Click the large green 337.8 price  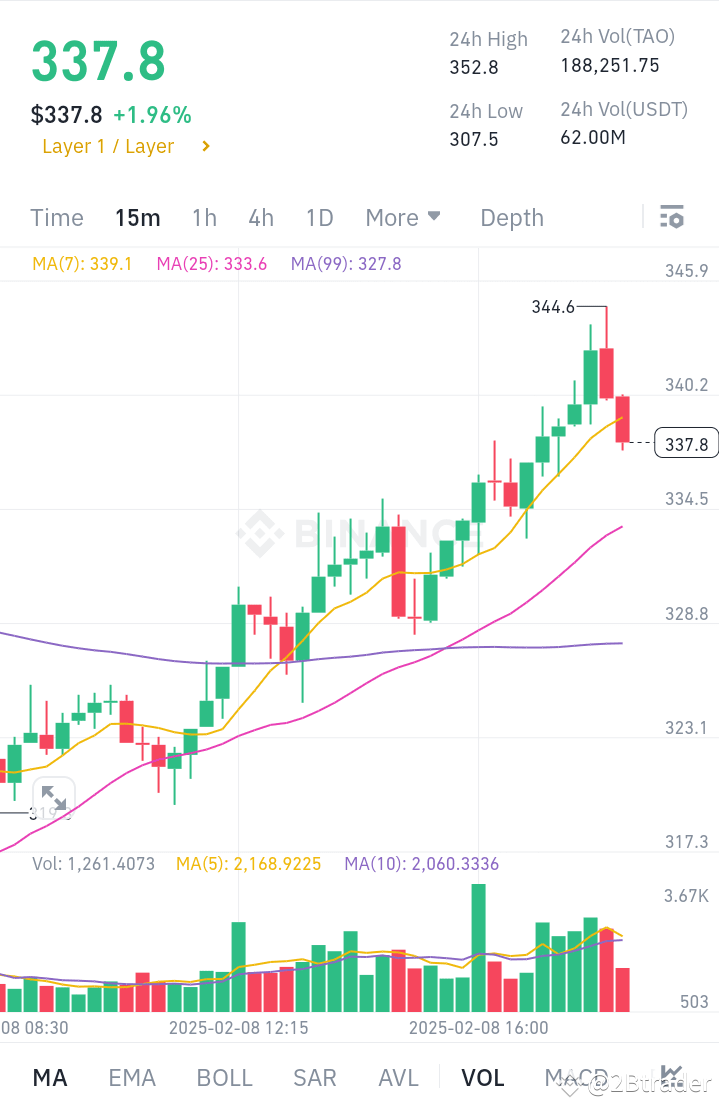coord(98,61)
